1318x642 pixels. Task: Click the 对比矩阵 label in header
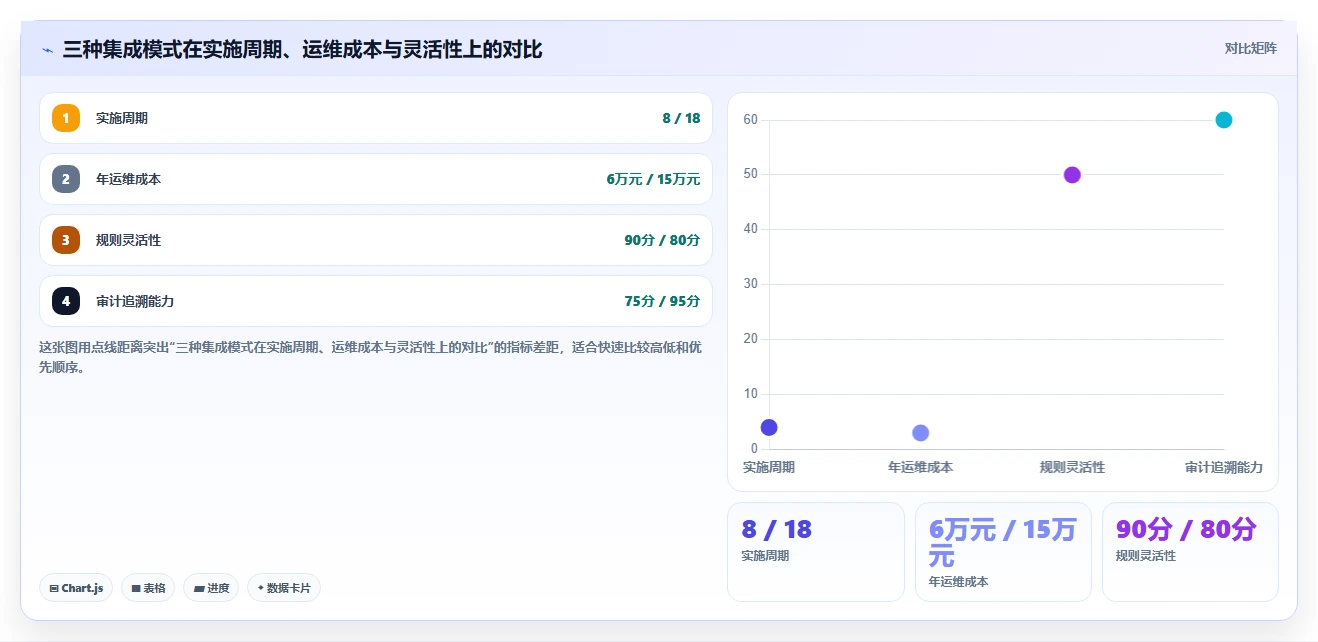click(x=1250, y=48)
